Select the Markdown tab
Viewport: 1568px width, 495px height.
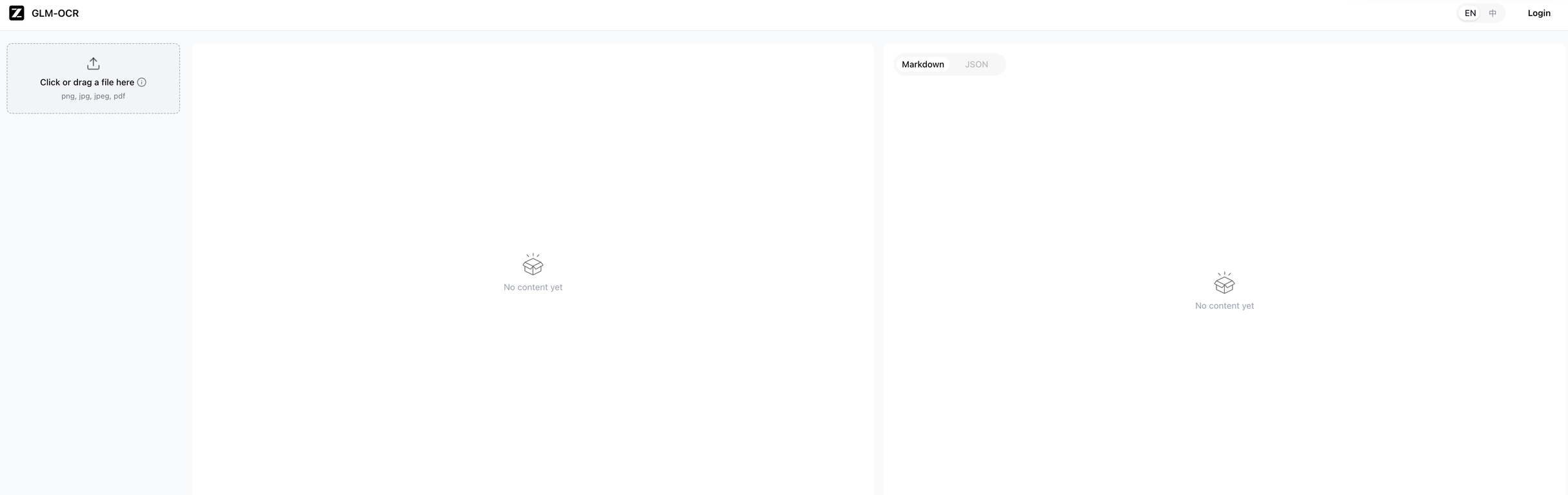(x=922, y=64)
